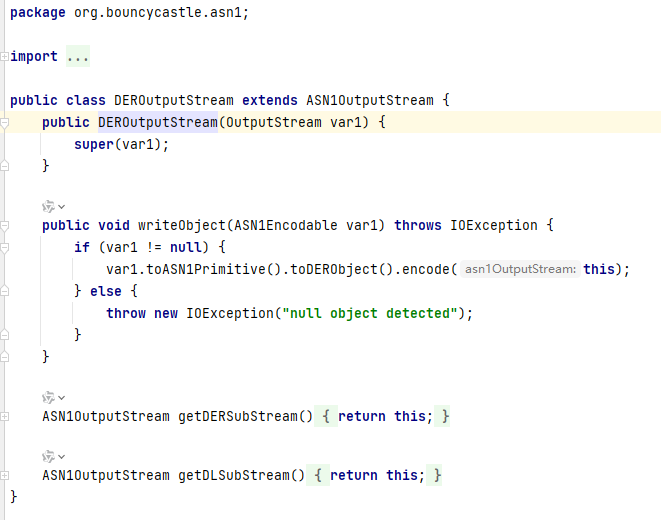Expand the getDERSubStream method body
661x520 pixels.
pos(4,417)
